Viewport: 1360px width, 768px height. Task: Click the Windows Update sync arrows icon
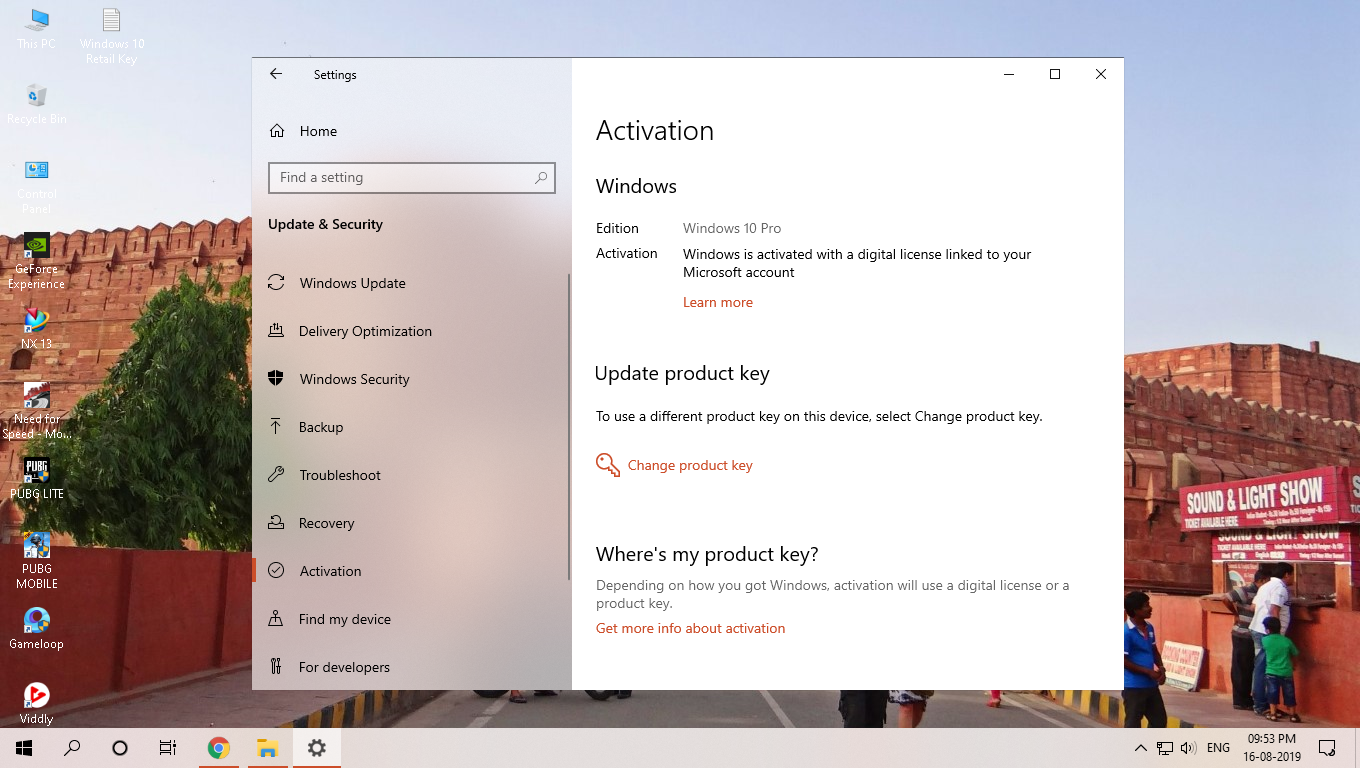tap(277, 283)
